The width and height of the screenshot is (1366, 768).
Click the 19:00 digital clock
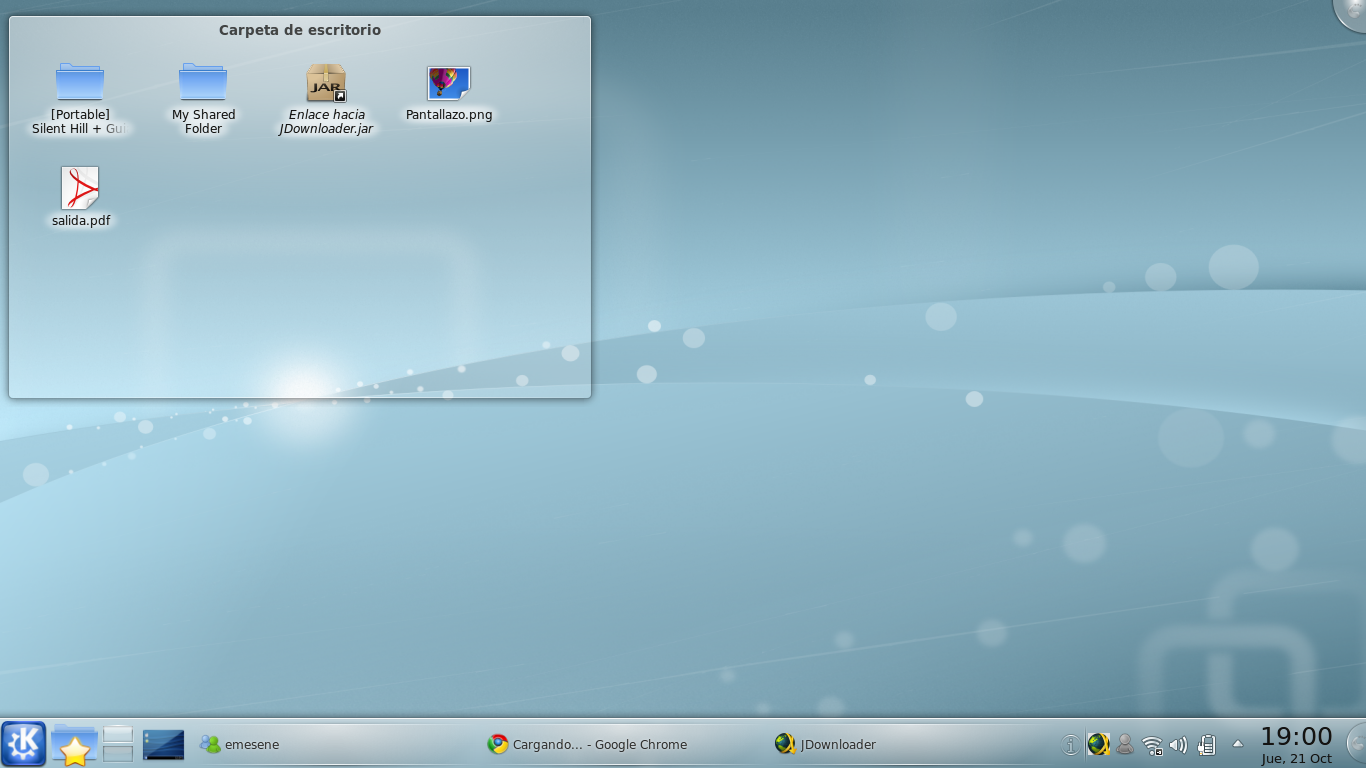tap(1296, 744)
